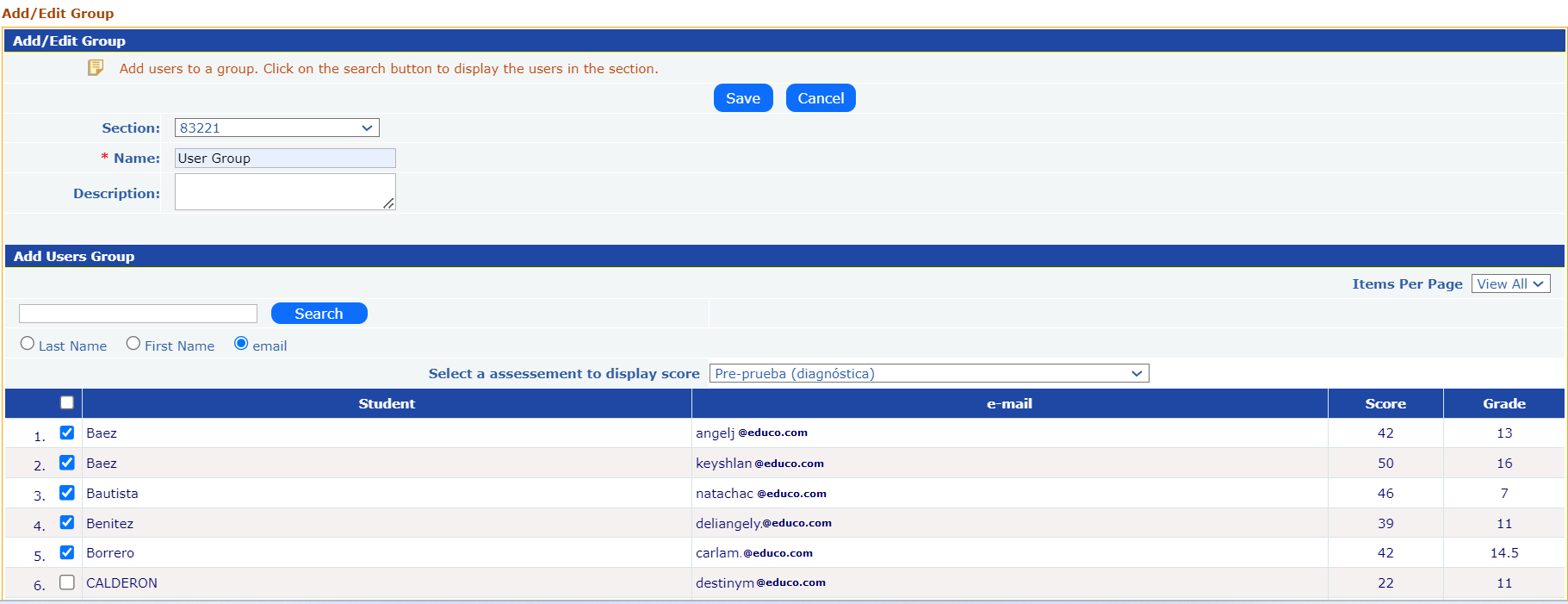Screen dimensions: 1568x604
Task: Click the Name field containing User Group
Action: click(285, 159)
